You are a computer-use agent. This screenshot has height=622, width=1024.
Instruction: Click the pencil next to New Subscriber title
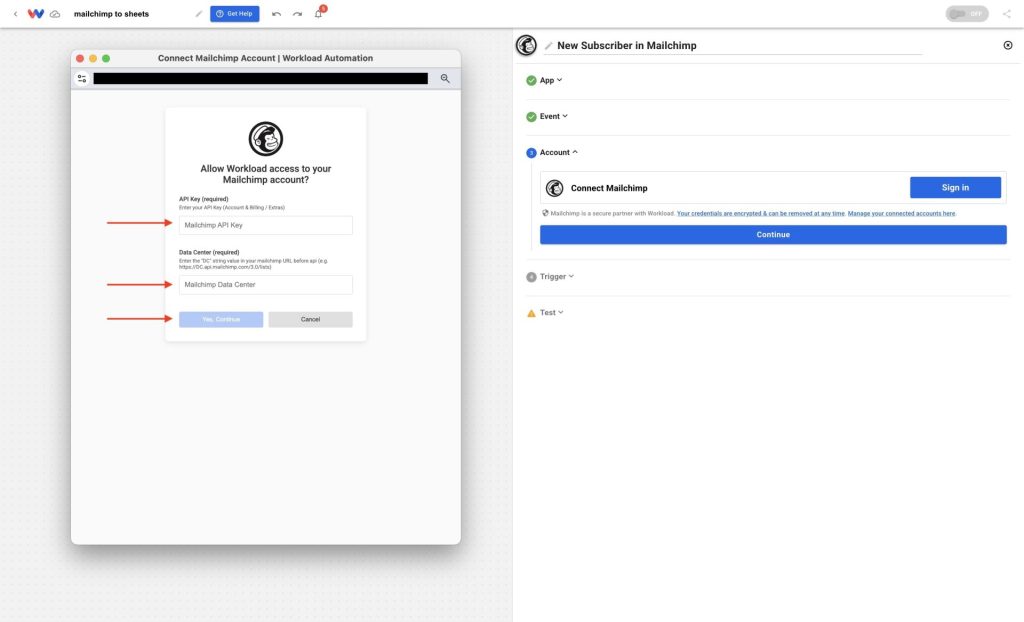(x=549, y=46)
